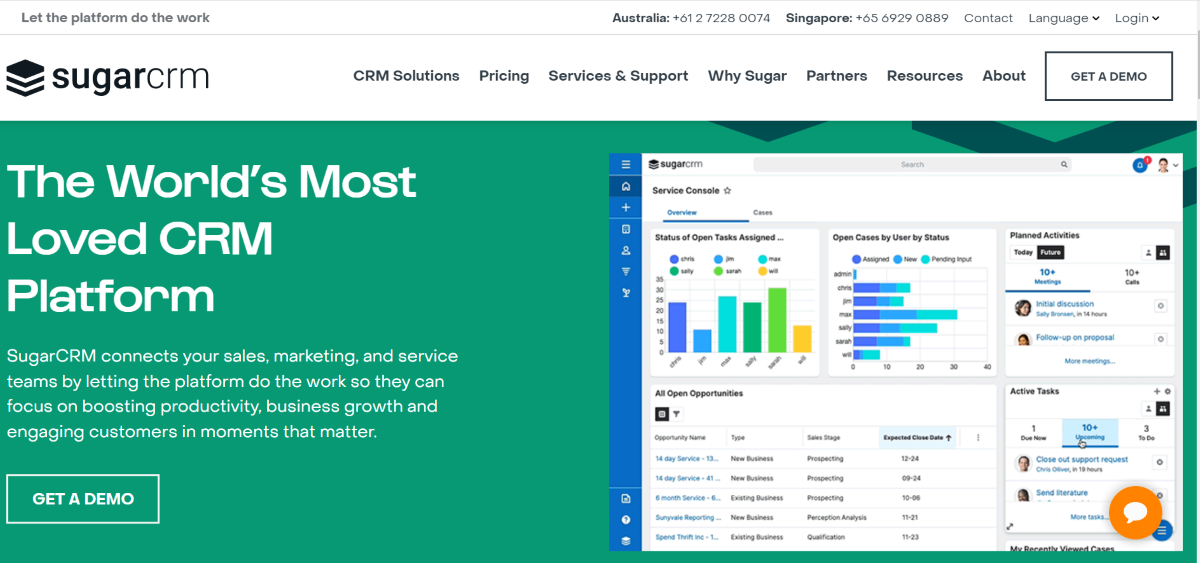Click the stacked layers icon at sidebar bottom

626,540
